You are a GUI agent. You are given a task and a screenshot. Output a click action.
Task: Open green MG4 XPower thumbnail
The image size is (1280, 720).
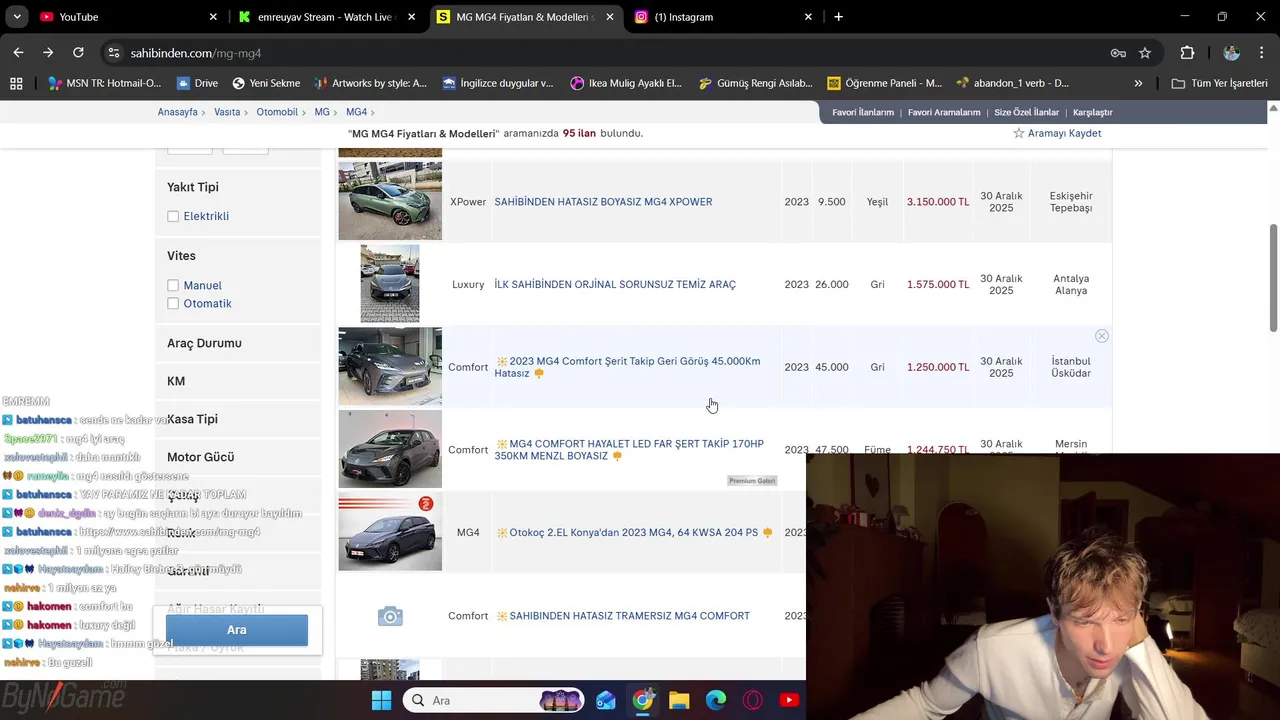click(x=390, y=201)
